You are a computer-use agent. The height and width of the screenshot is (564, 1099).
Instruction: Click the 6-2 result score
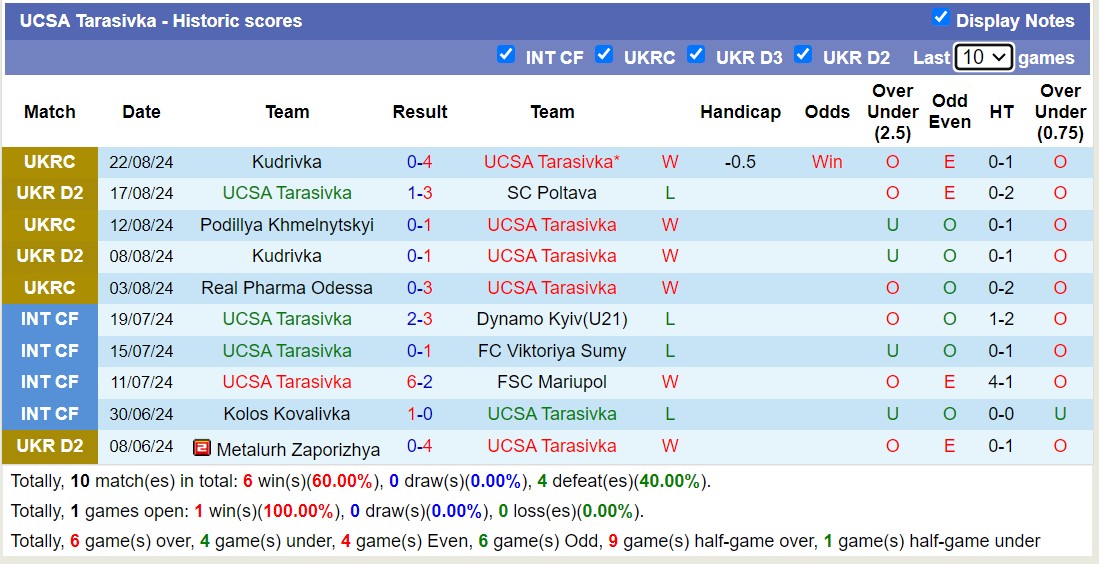[x=420, y=382]
